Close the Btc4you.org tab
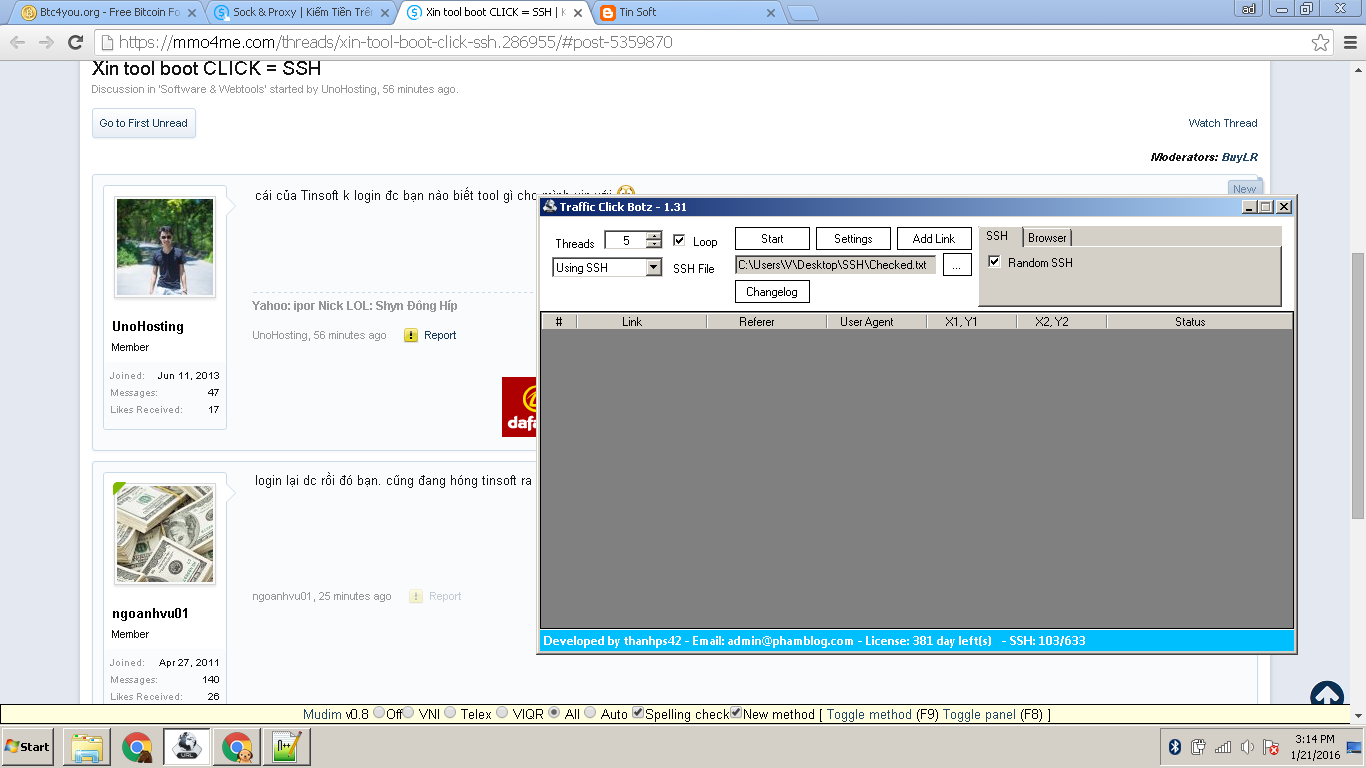 coord(190,13)
